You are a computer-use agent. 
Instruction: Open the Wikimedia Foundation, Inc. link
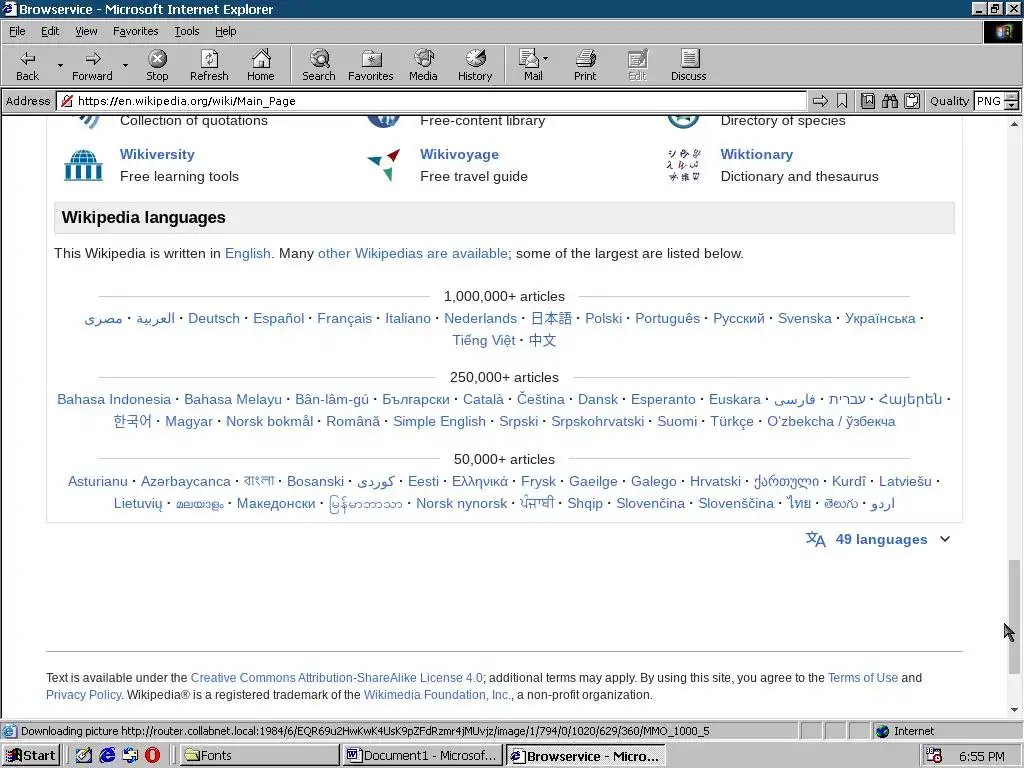point(438,695)
